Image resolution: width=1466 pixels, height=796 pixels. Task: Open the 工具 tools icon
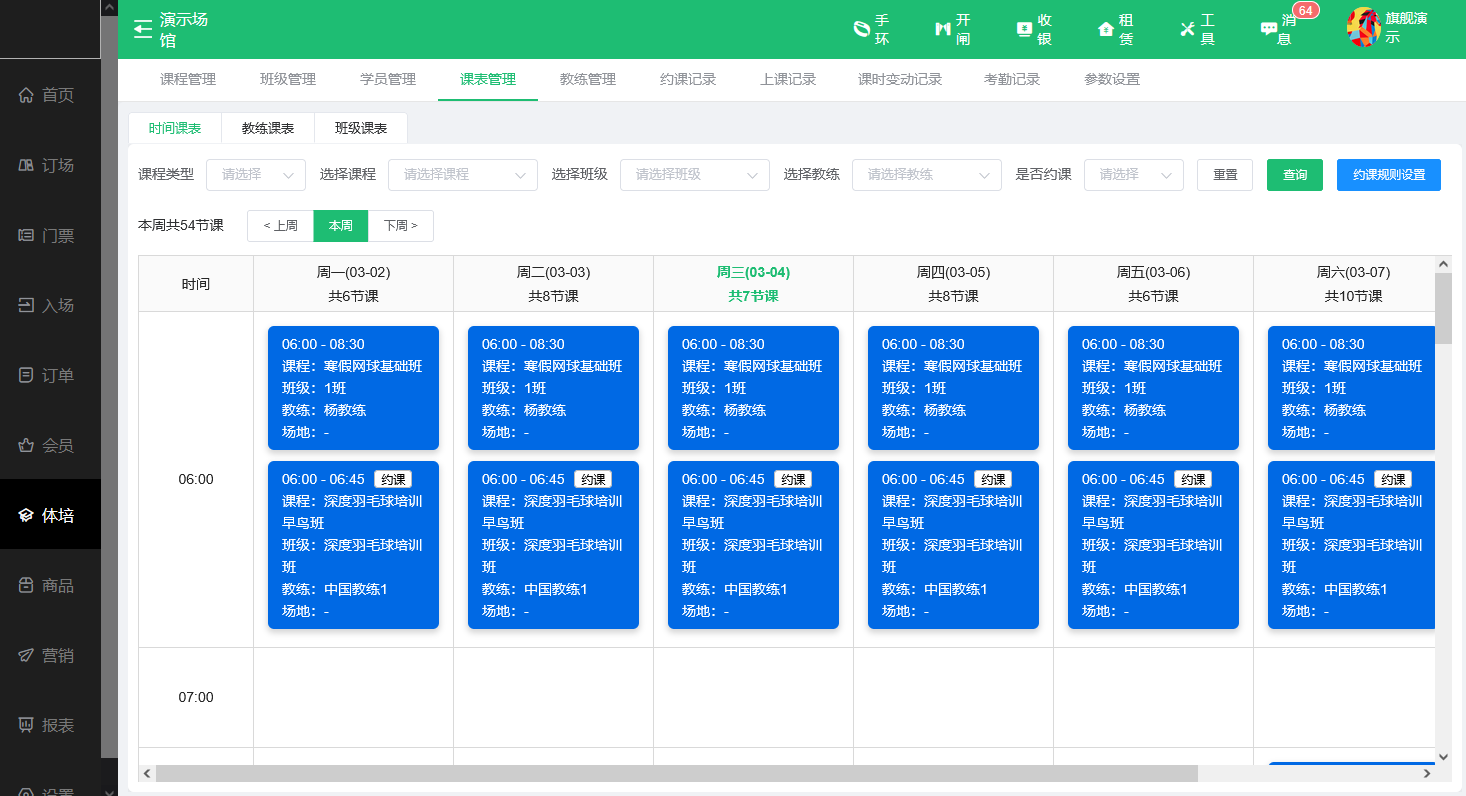tap(1188, 29)
